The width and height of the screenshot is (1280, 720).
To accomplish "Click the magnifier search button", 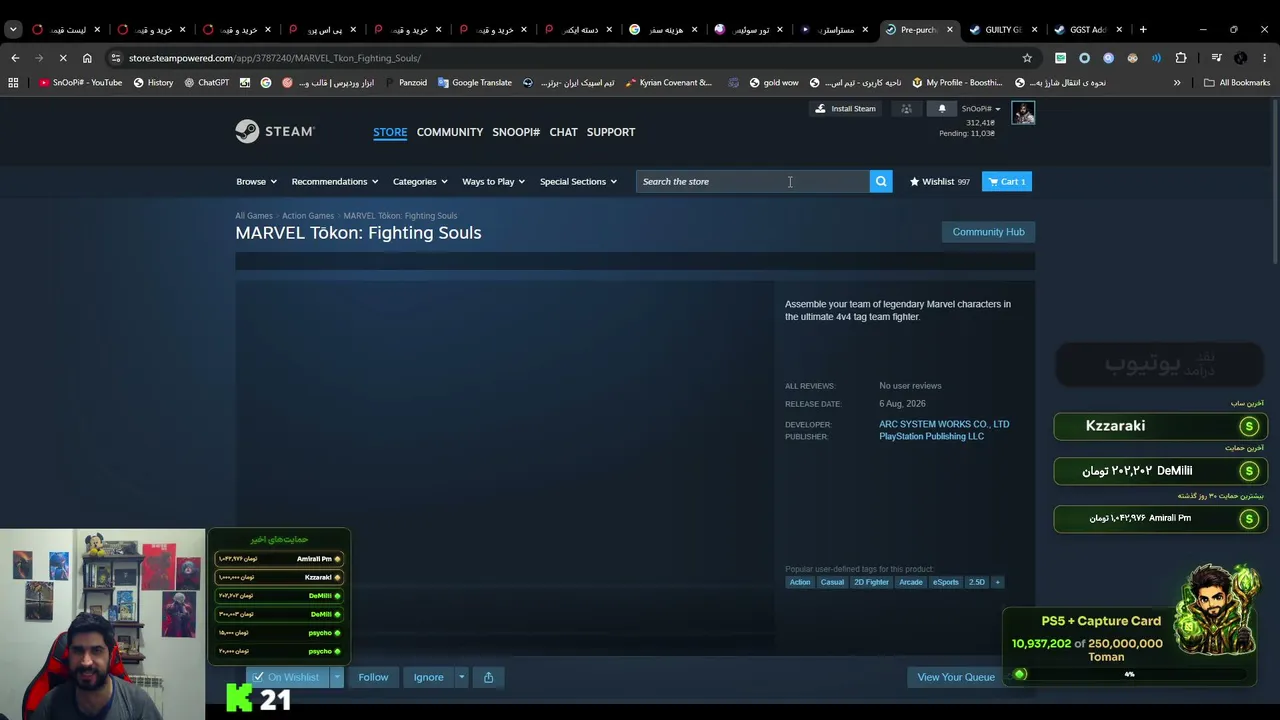I will click(881, 181).
